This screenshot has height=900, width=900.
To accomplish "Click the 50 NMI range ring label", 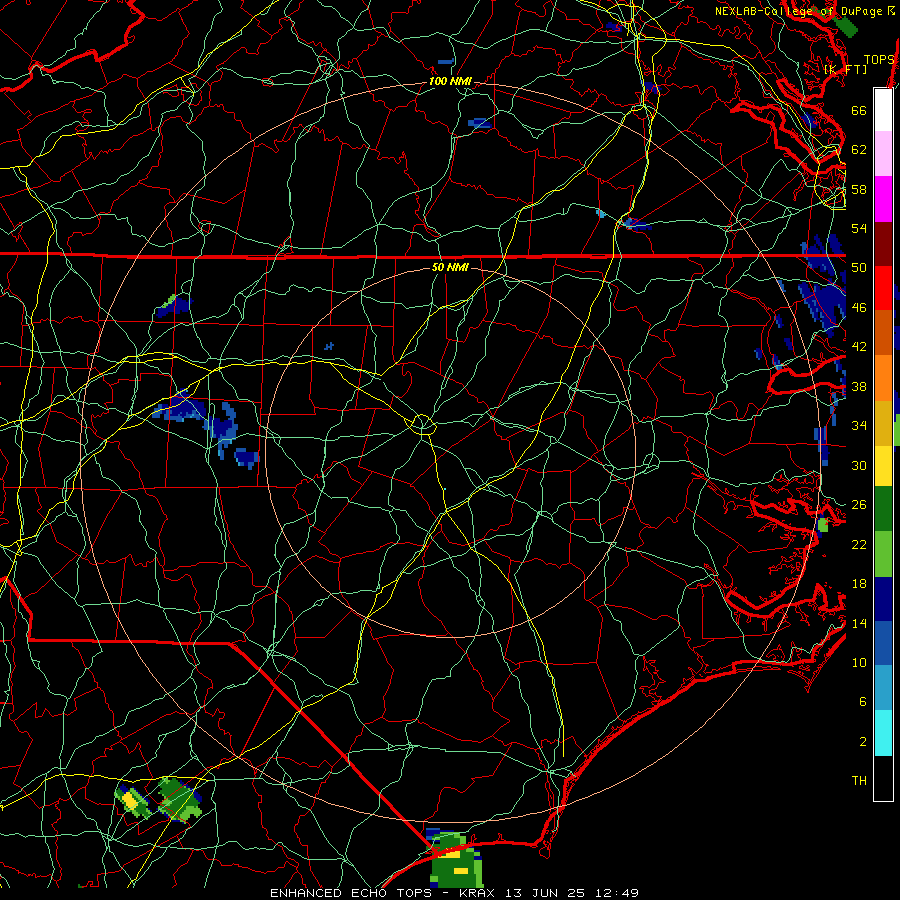I will (450, 267).
